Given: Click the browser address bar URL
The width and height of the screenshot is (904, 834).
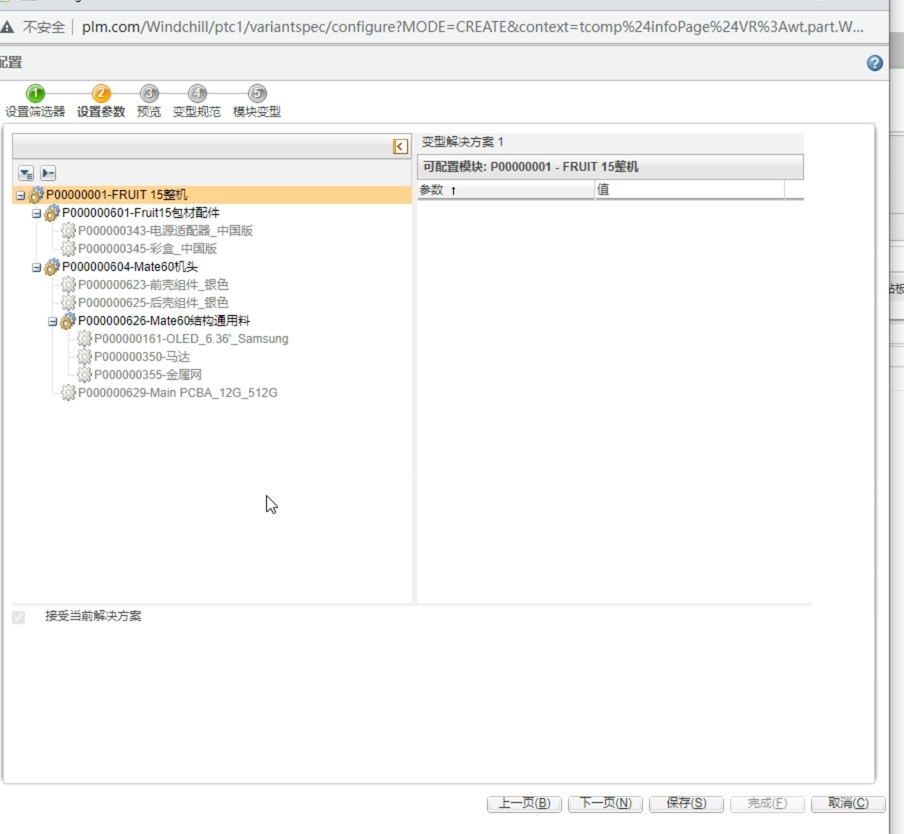Looking at the screenshot, I should 472,27.
